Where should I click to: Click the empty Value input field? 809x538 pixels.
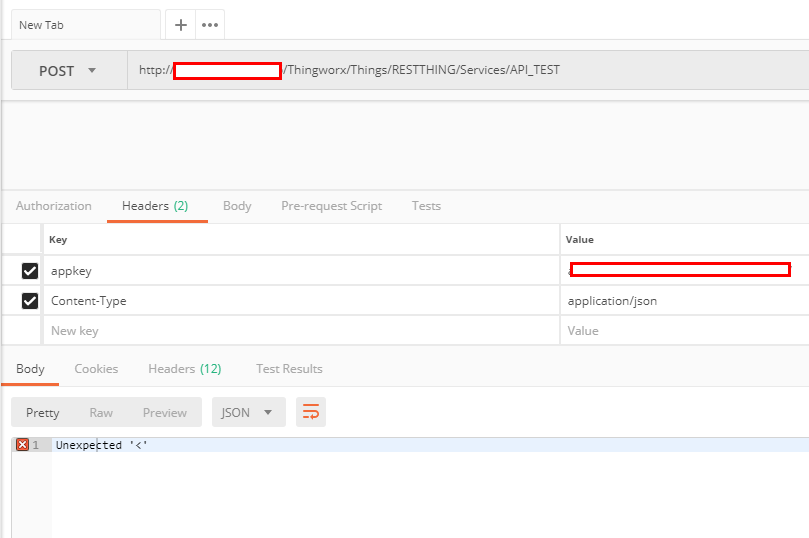[685, 331]
